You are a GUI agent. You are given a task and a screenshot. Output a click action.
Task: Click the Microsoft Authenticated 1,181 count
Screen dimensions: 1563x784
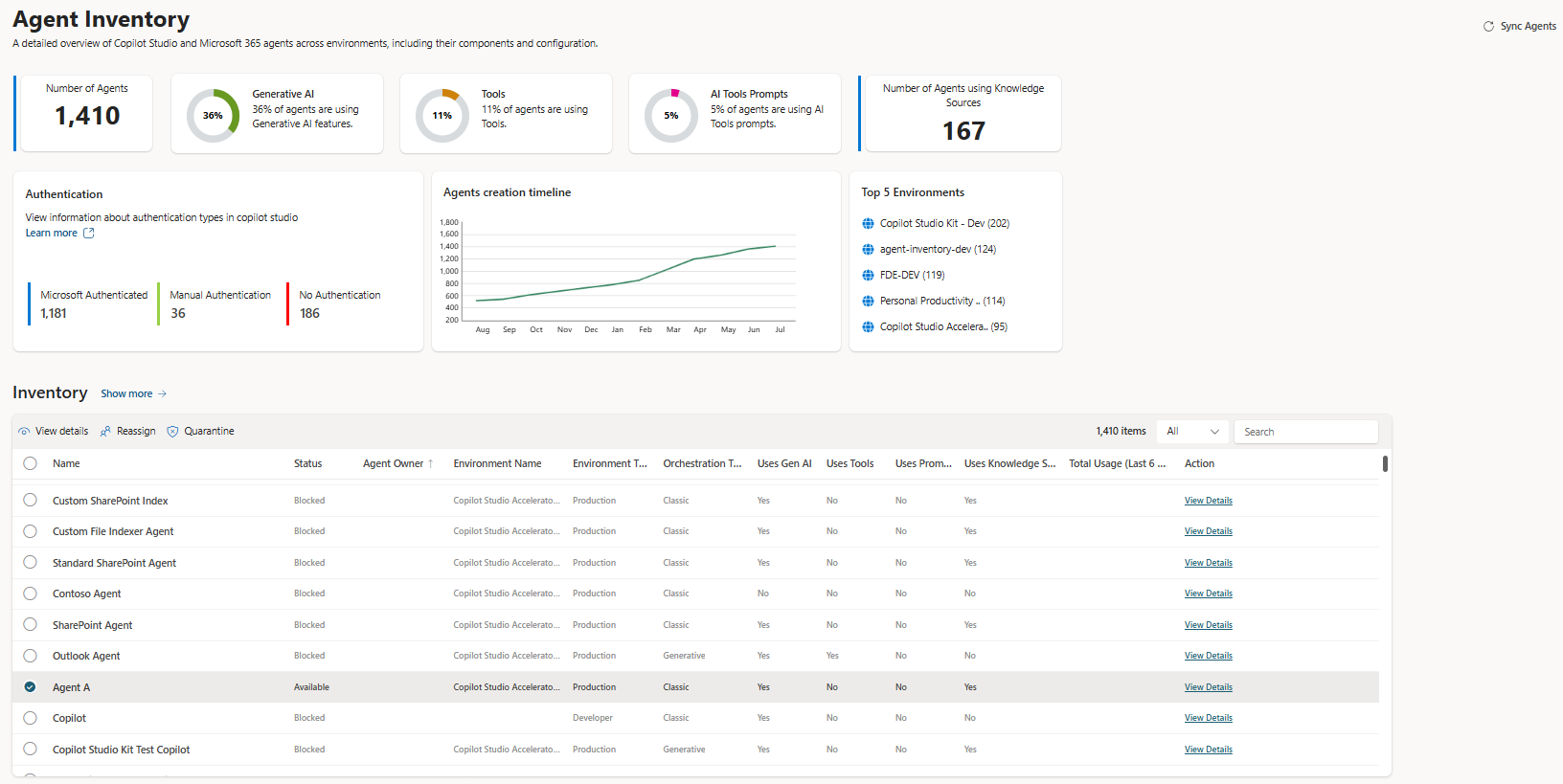tap(54, 313)
